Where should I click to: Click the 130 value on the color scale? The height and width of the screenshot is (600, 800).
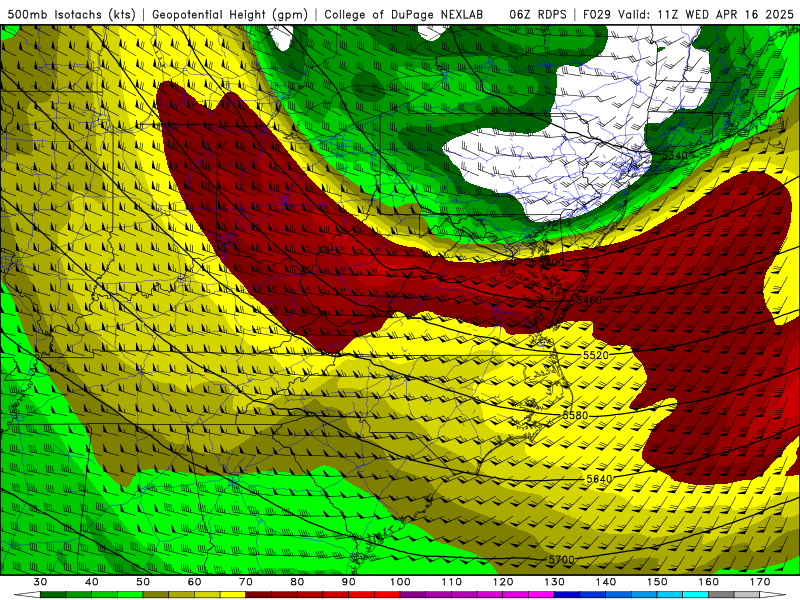(x=555, y=582)
